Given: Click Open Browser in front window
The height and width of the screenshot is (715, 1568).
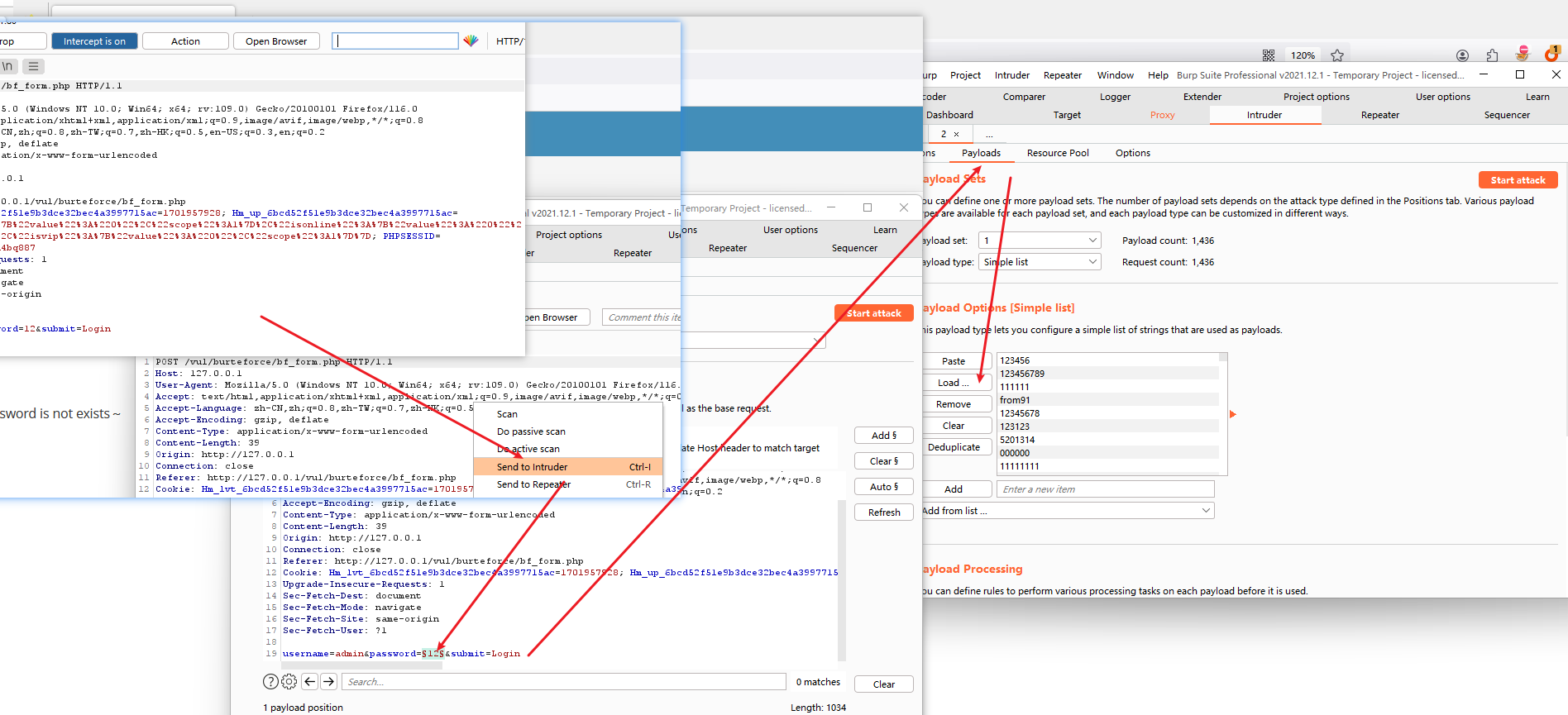Looking at the screenshot, I should 276,41.
